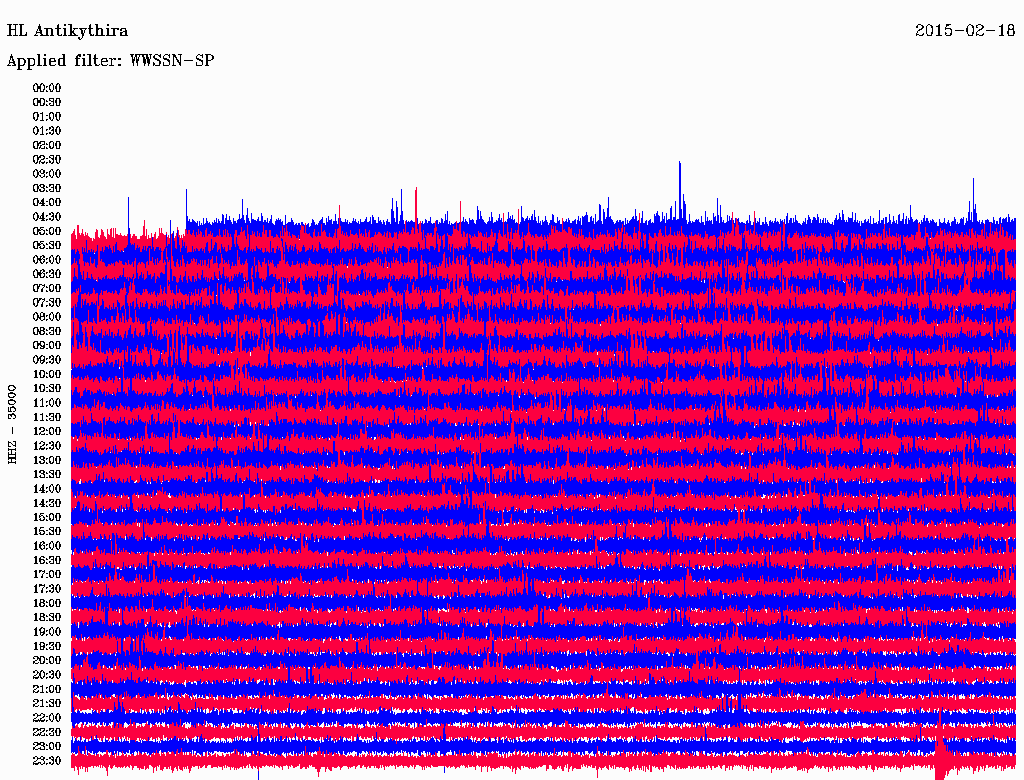Click the 07:30 time label

tap(47, 302)
